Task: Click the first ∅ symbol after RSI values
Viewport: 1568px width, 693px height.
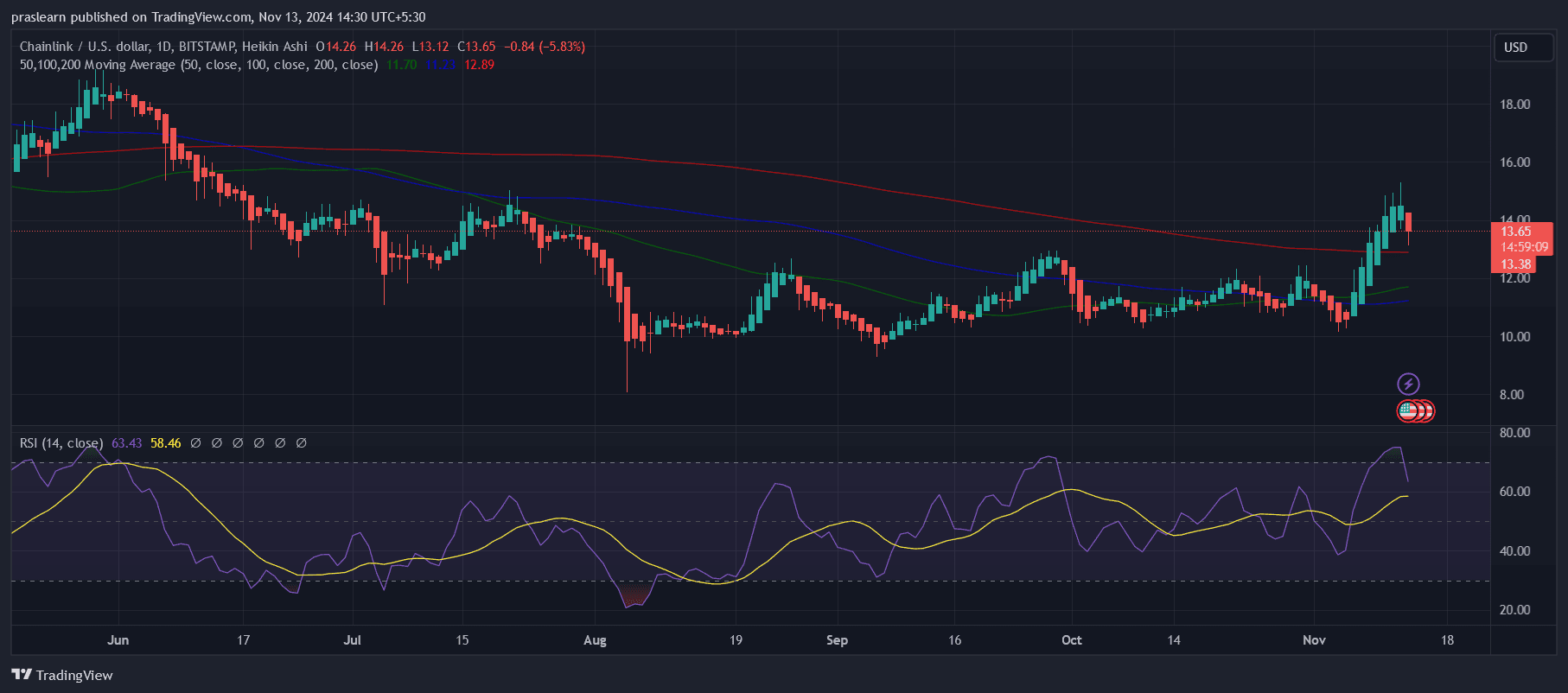Action: 196,443
